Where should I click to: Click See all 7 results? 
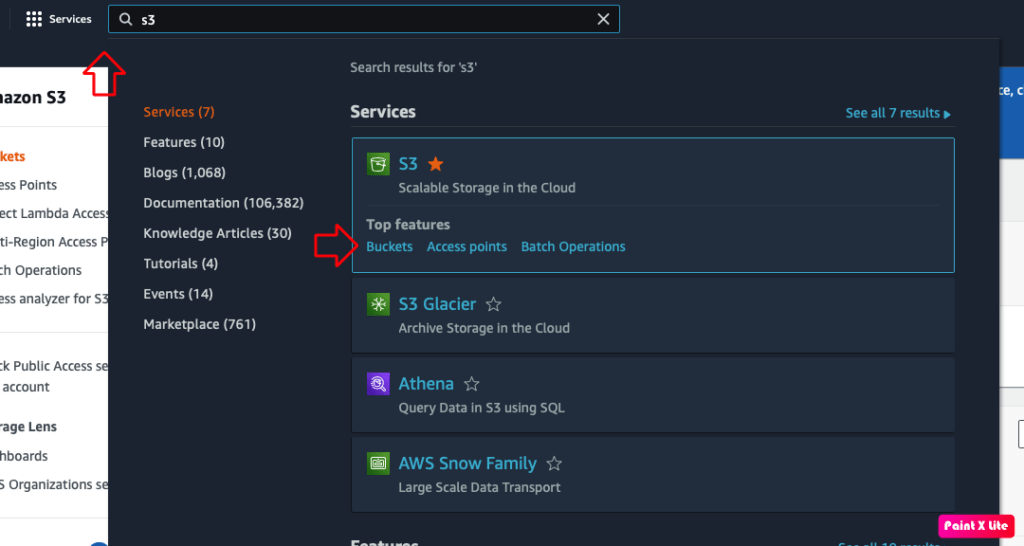[898, 113]
